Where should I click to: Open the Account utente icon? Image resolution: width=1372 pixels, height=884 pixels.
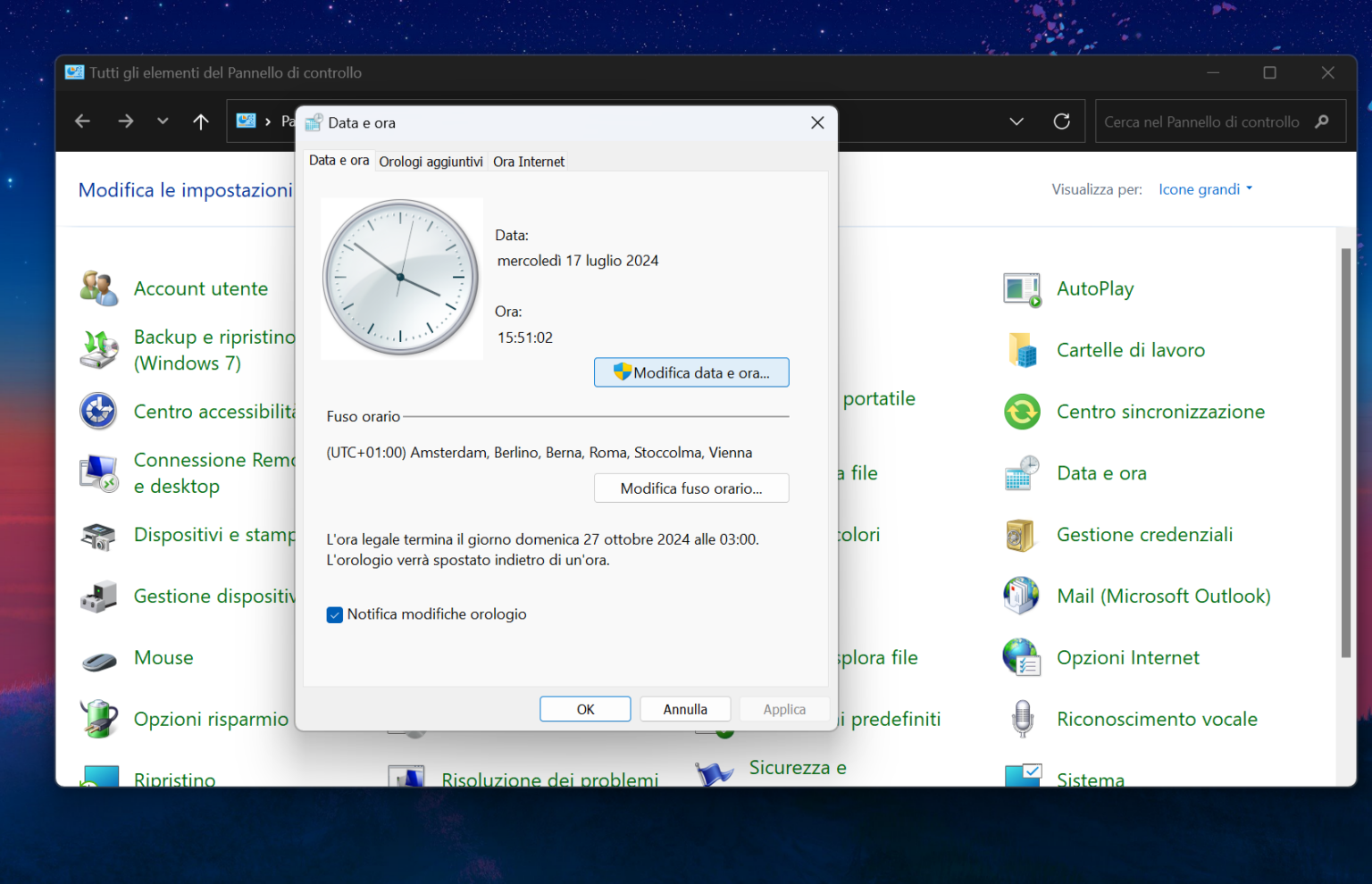98,288
